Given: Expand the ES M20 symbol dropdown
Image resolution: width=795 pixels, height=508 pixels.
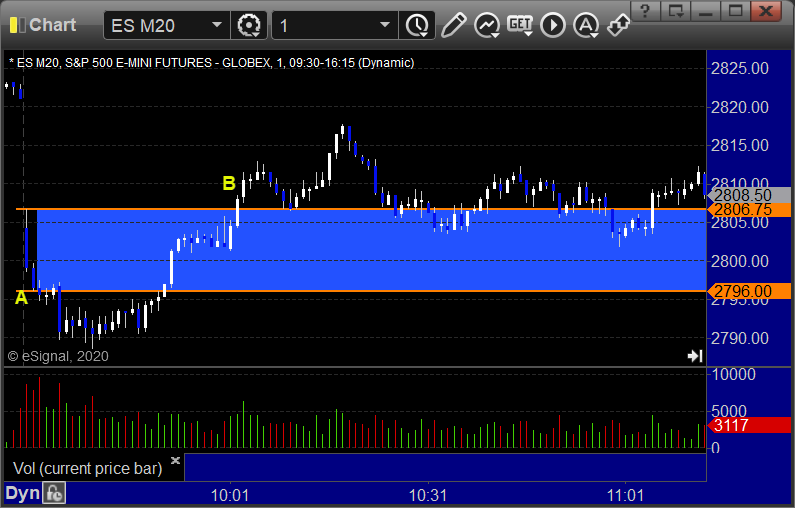Looking at the screenshot, I should pyautogui.click(x=216, y=25).
